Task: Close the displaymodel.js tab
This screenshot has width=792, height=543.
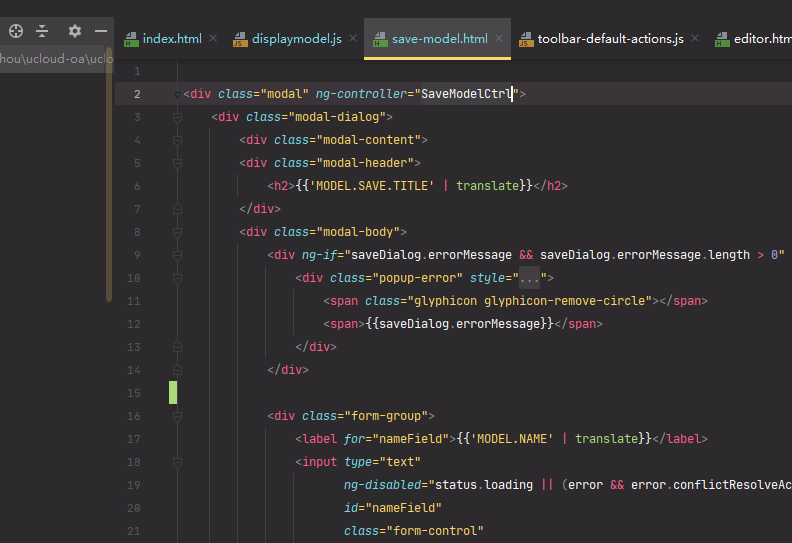Action: (x=353, y=38)
